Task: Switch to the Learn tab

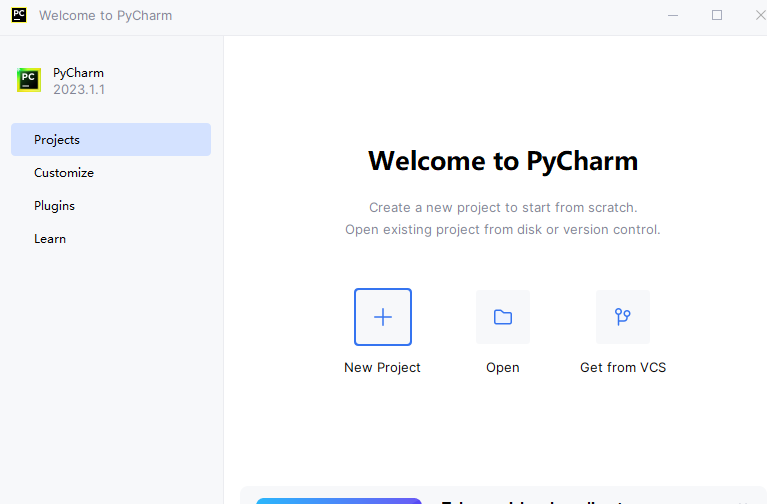Action: [111, 239]
